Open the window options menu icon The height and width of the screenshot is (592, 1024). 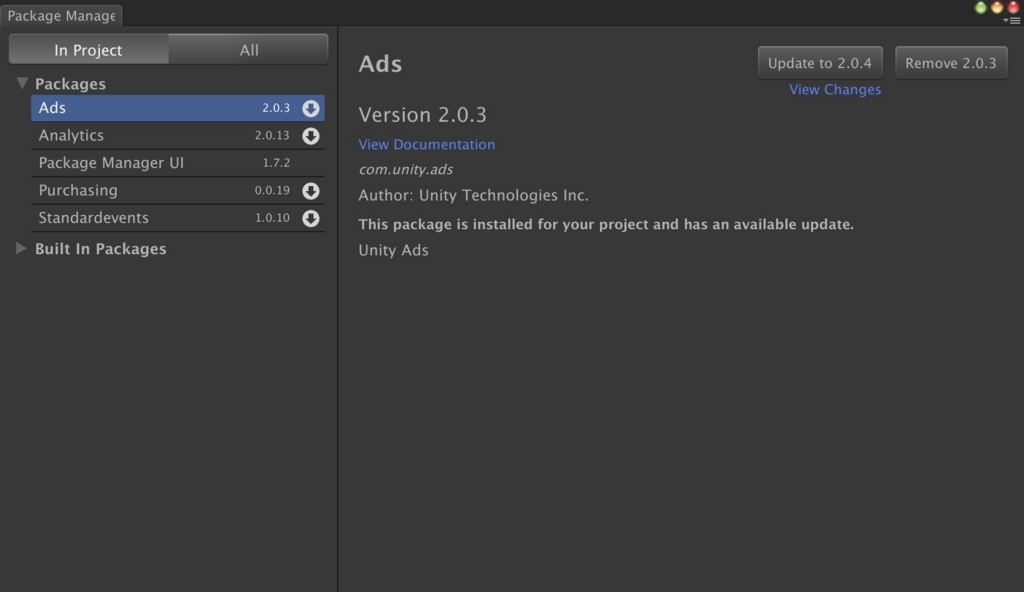click(1012, 21)
